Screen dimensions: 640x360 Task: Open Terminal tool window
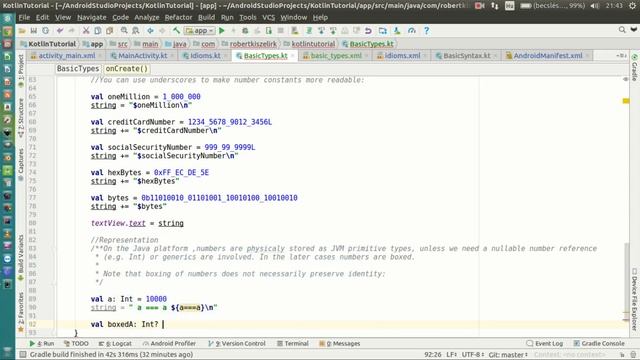point(293,344)
